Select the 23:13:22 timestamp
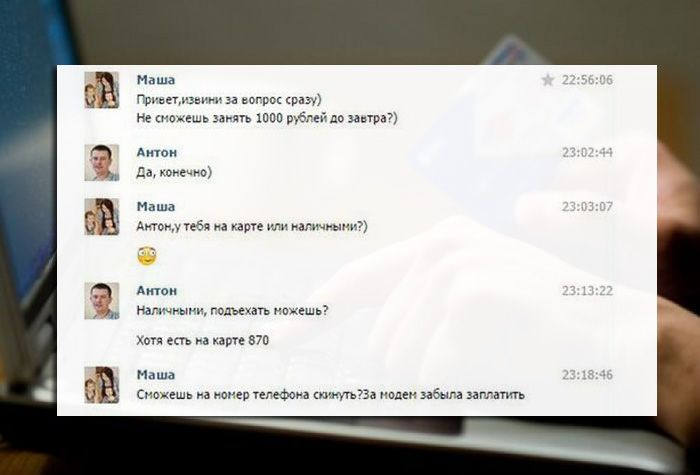This screenshot has height=475, width=700. tap(587, 291)
